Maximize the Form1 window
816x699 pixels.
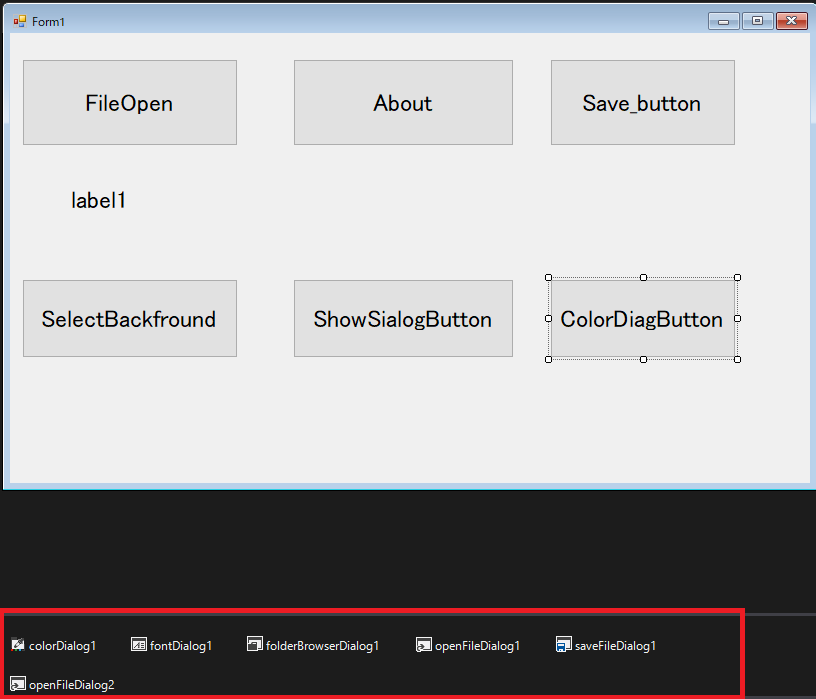[x=758, y=21]
